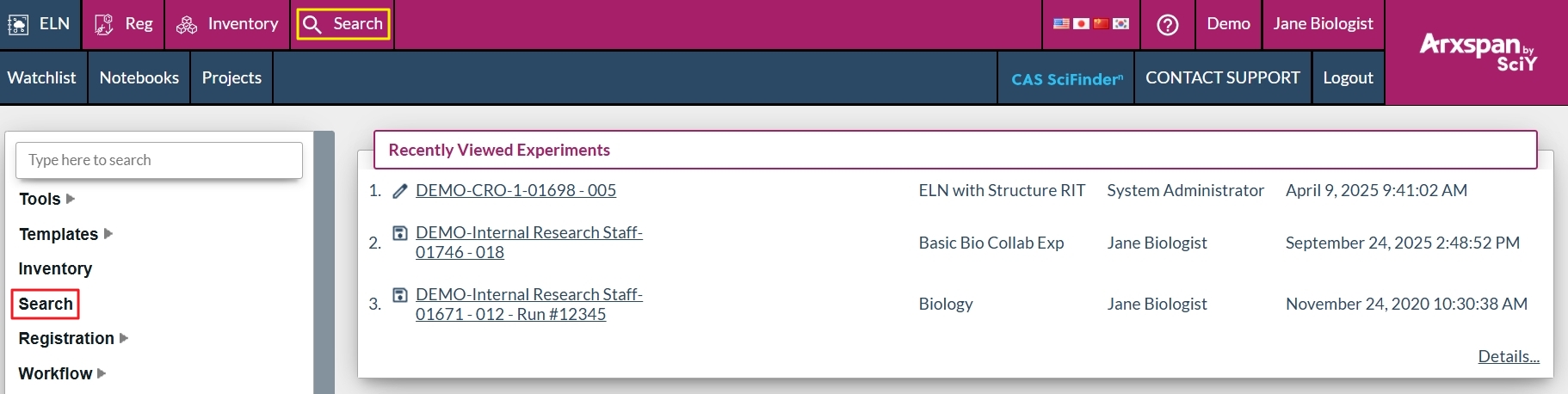Viewport: 1568px width, 394px height.
Task: Open the Watchlist tab
Action: [x=41, y=77]
